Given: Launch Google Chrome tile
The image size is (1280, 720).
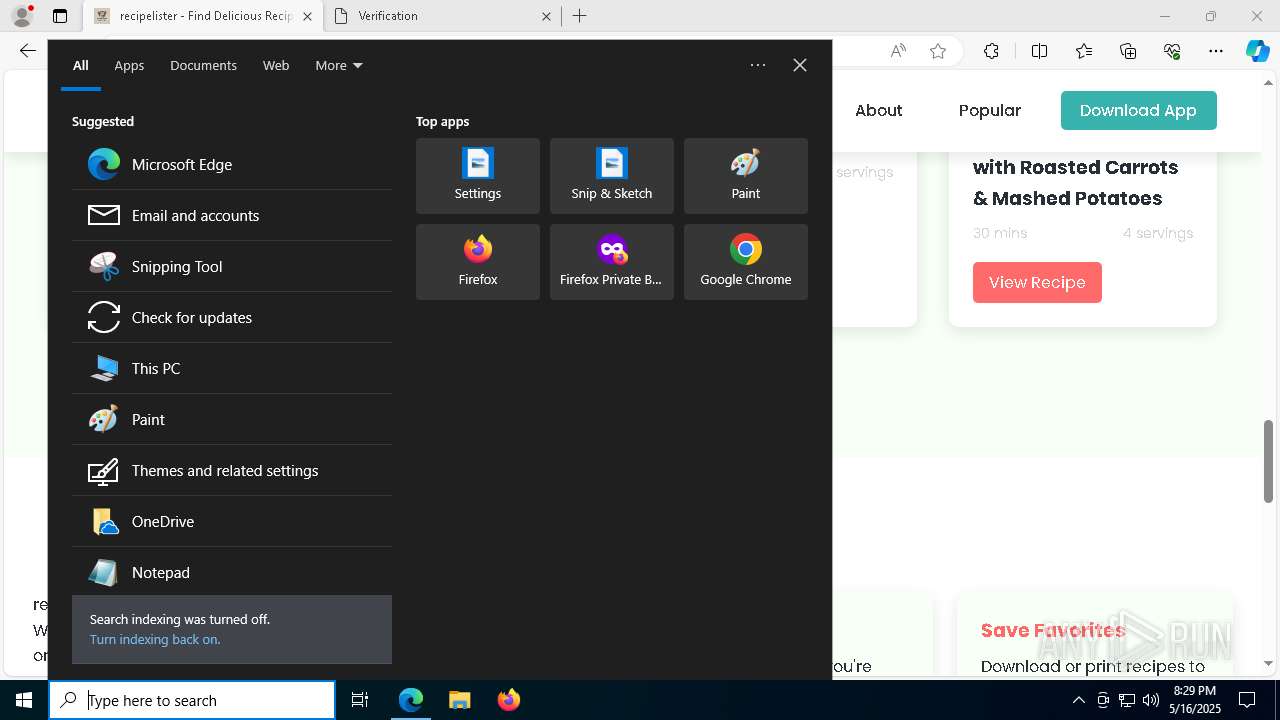Looking at the screenshot, I should coord(746,262).
